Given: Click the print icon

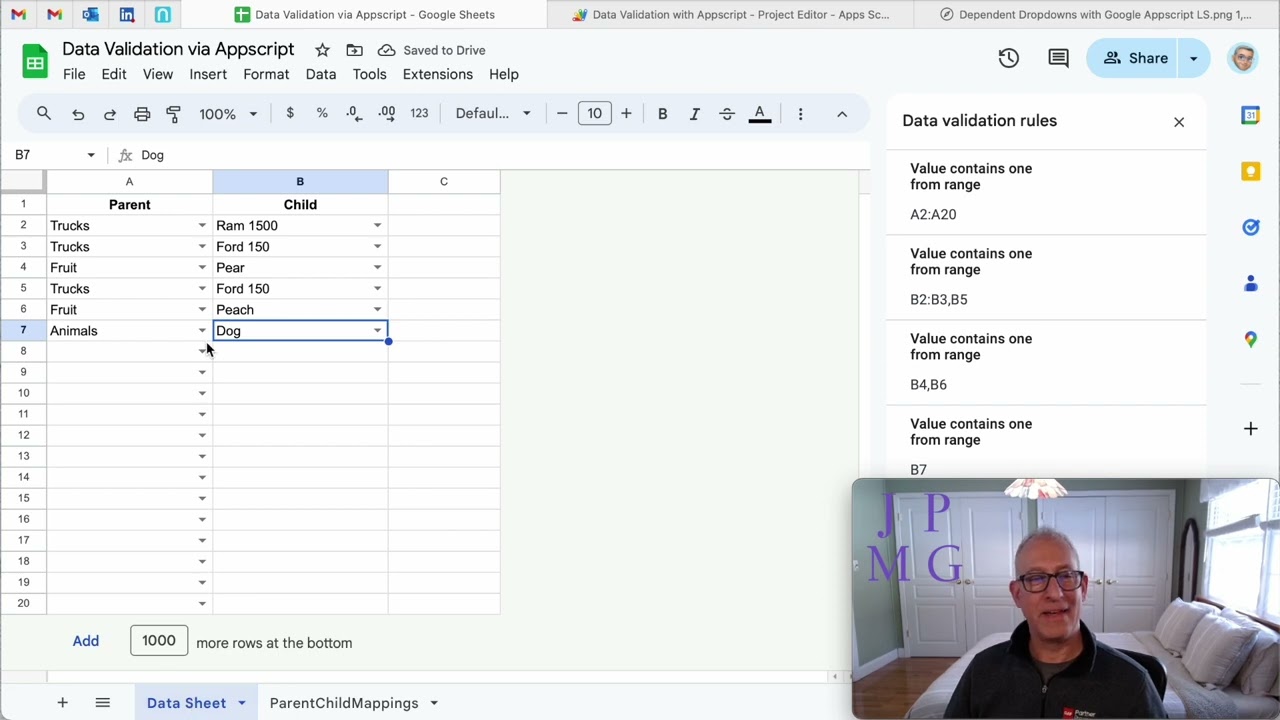Looking at the screenshot, I should (x=142, y=114).
